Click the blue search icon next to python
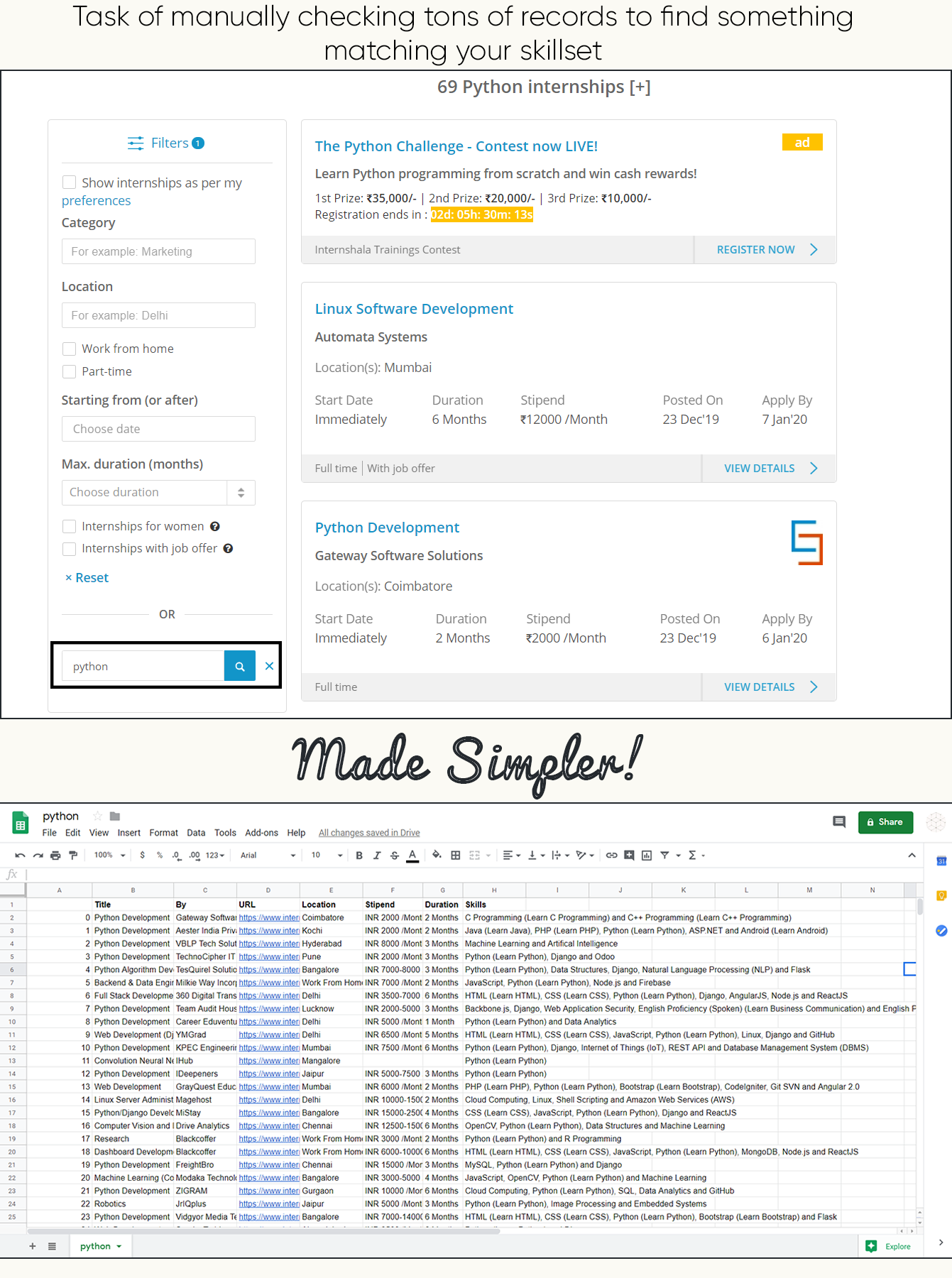The width and height of the screenshot is (952, 1278). (x=240, y=666)
